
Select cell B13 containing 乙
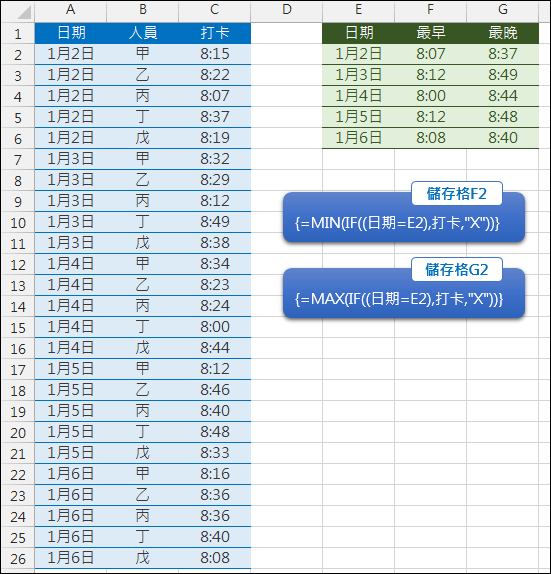[142, 285]
